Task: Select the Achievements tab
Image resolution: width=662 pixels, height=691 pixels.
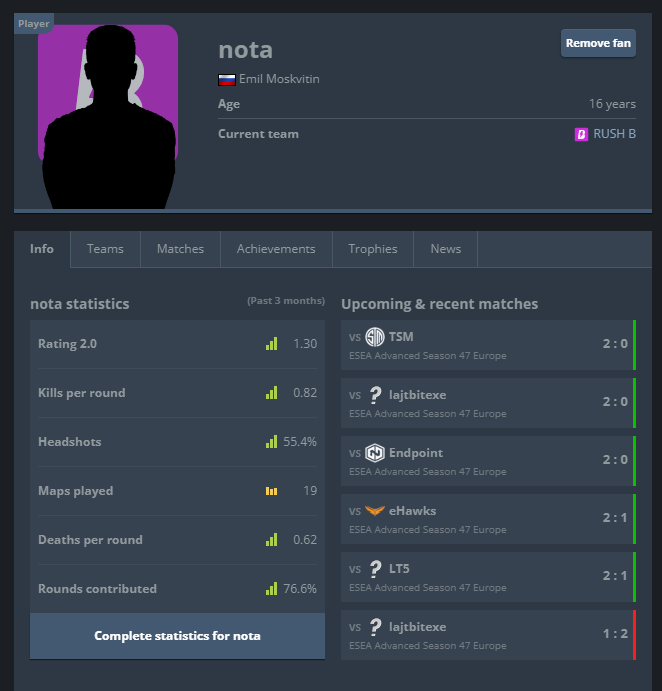Action: 276,249
